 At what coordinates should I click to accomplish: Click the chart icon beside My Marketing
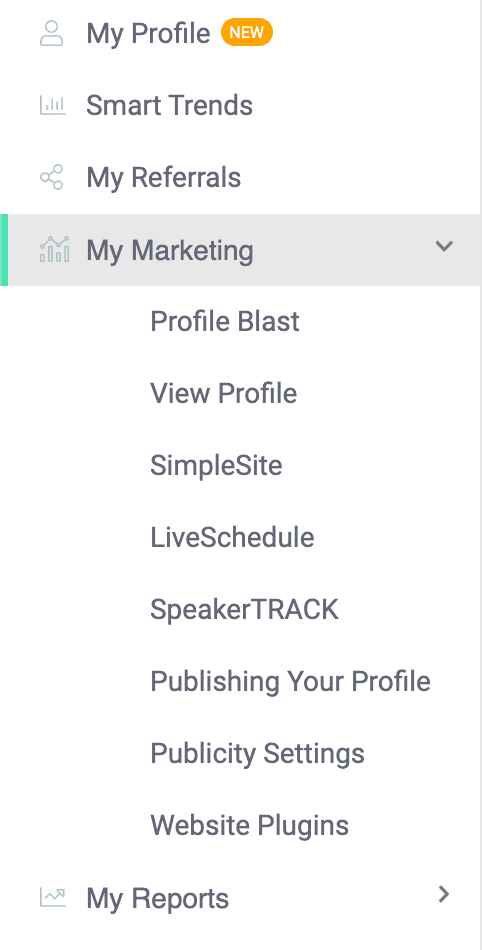[x=54, y=250]
